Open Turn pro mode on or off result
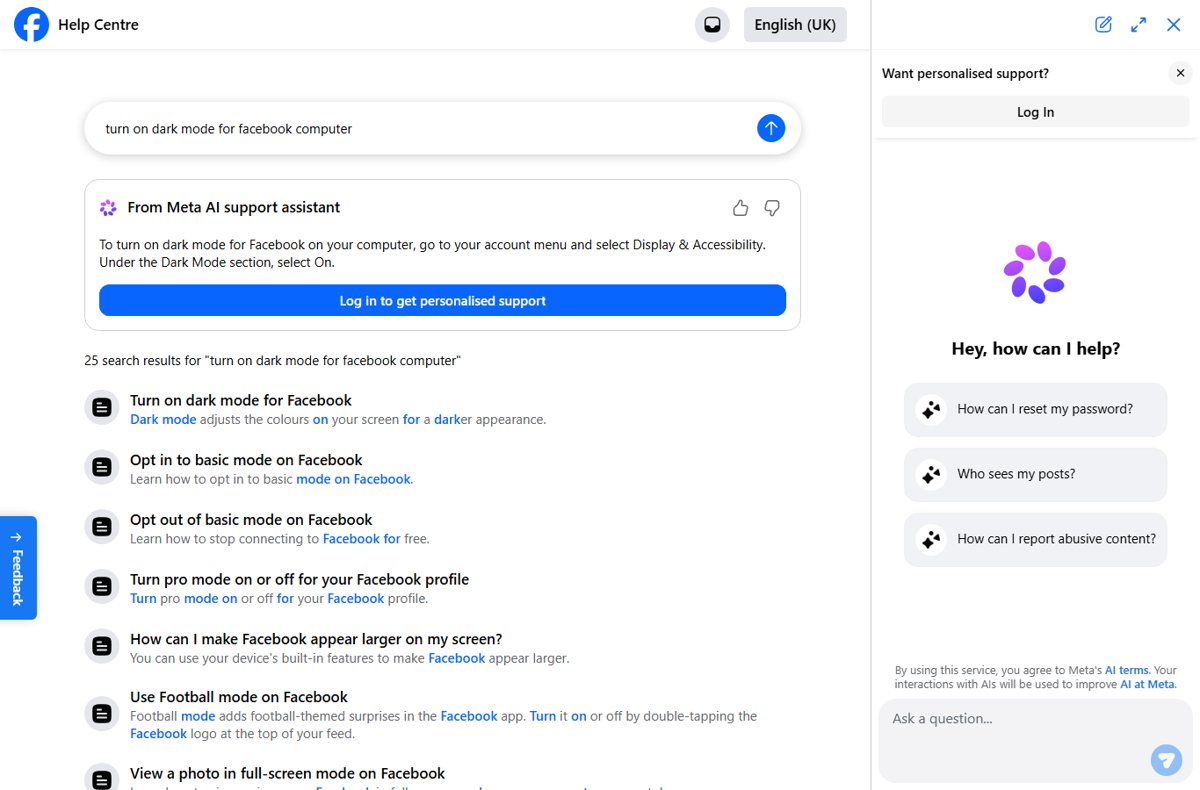 (299, 579)
